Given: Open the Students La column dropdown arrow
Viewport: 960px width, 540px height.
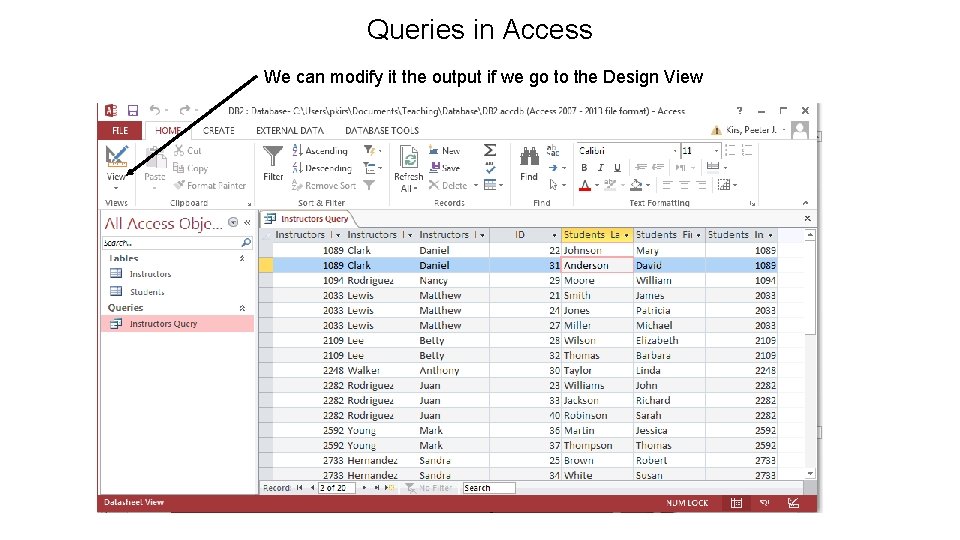Looking at the screenshot, I should point(626,235).
